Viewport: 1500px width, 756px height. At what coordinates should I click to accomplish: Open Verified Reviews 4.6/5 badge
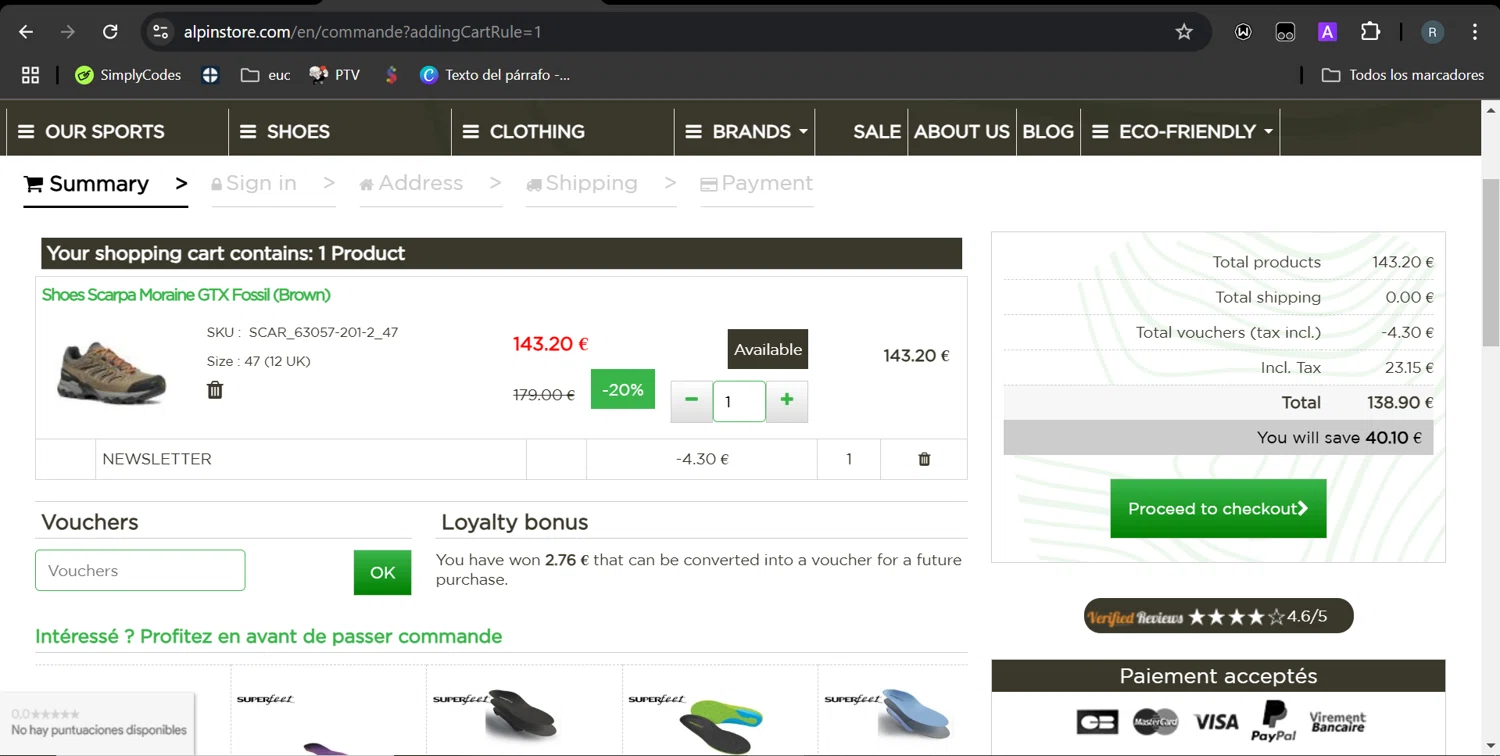point(1218,616)
